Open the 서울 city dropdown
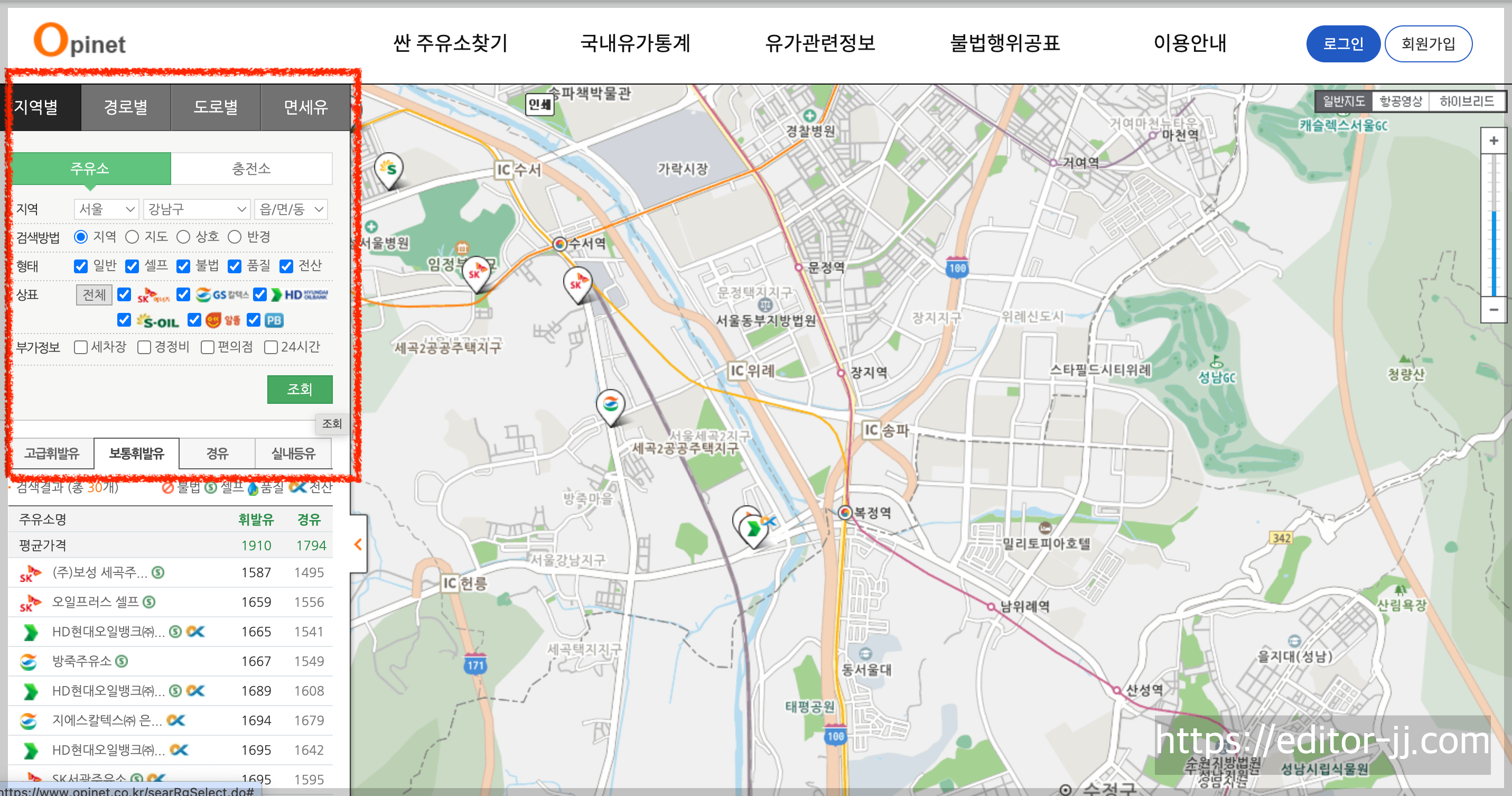This screenshot has height=796, width=1512. tap(106, 209)
